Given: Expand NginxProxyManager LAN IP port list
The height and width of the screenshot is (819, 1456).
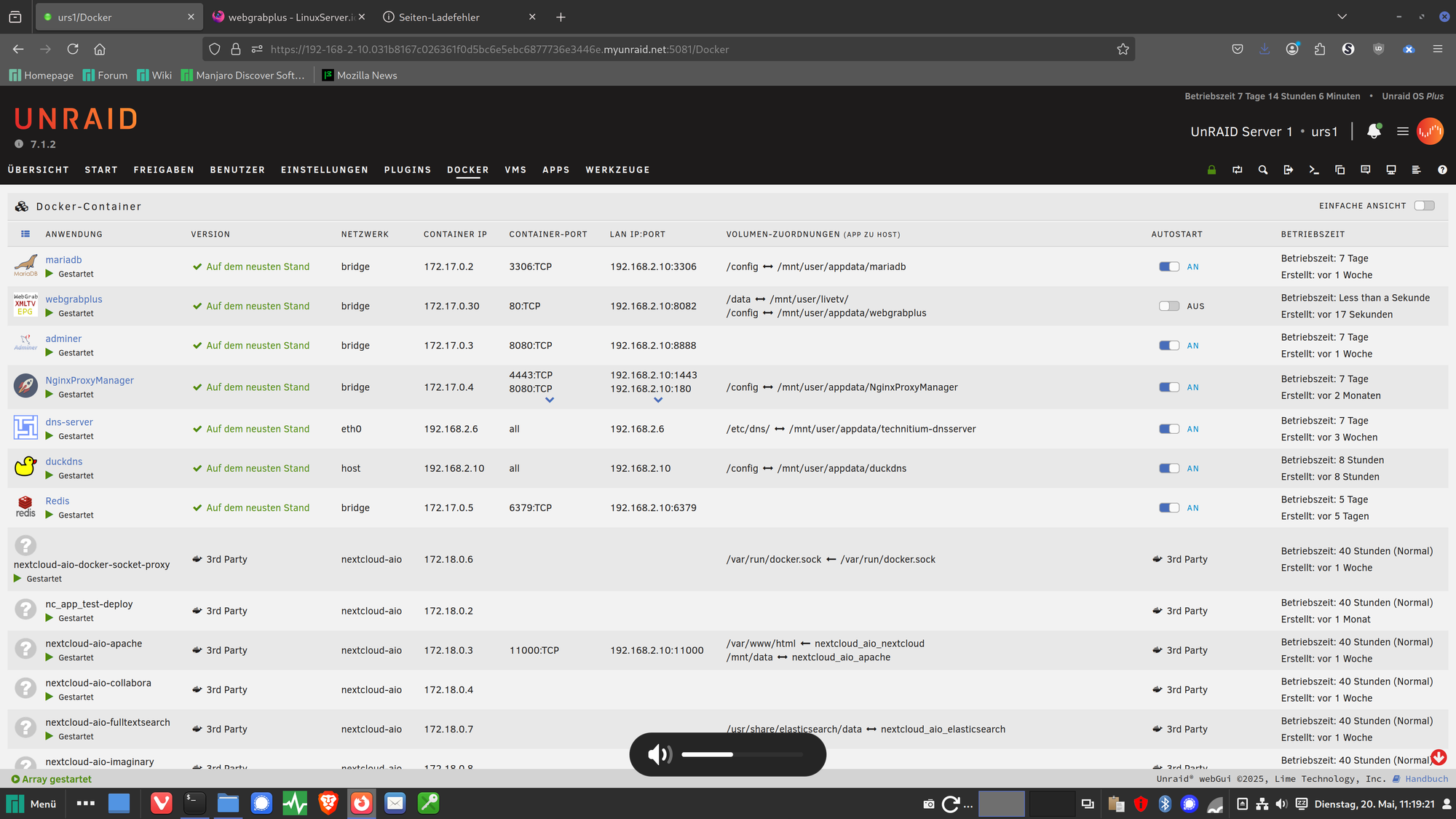Looking at the screenshot, I should 658,400.
